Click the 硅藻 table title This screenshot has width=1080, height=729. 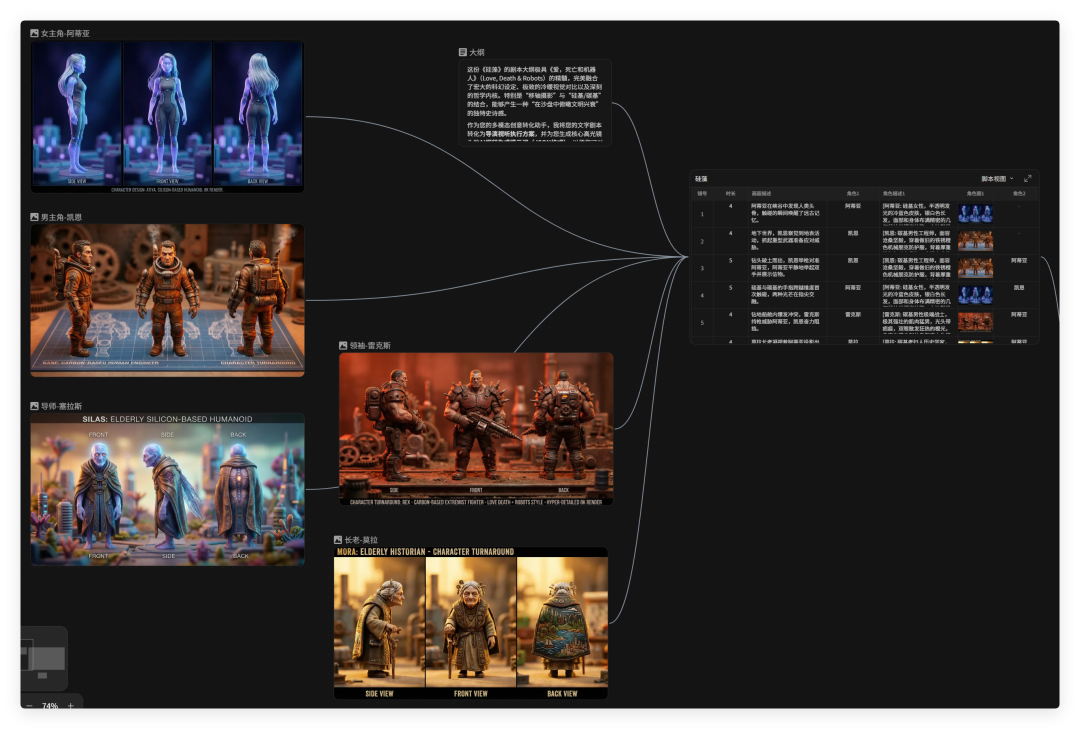702,178
